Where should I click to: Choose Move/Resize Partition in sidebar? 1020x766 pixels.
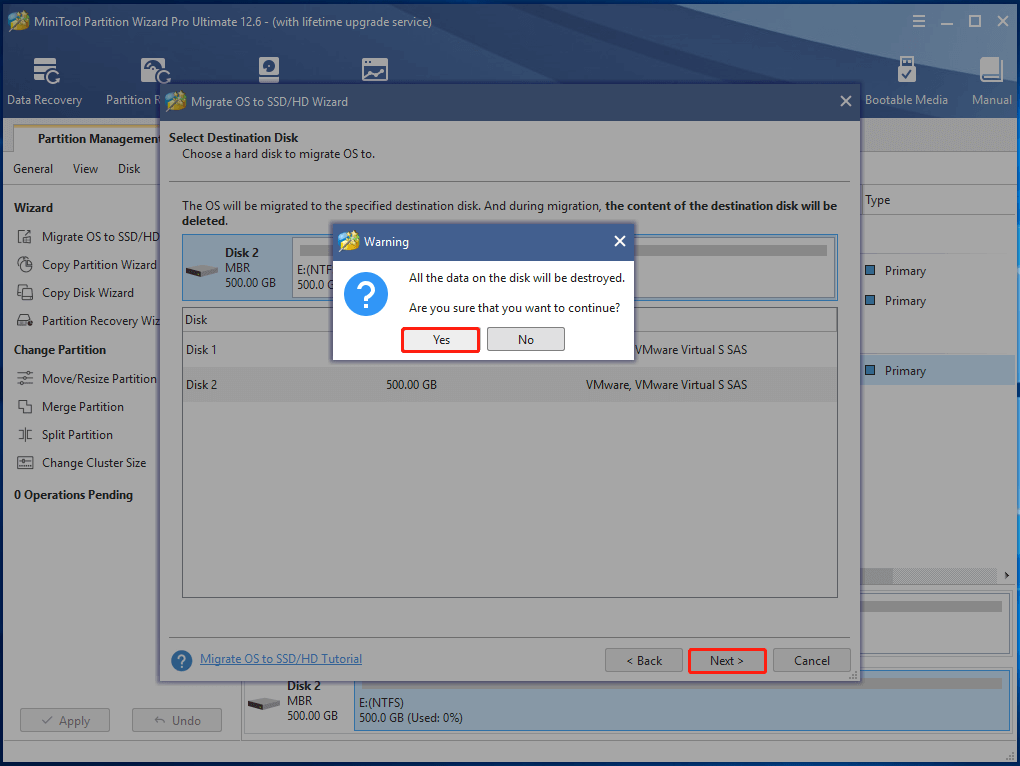pos(87,378)
